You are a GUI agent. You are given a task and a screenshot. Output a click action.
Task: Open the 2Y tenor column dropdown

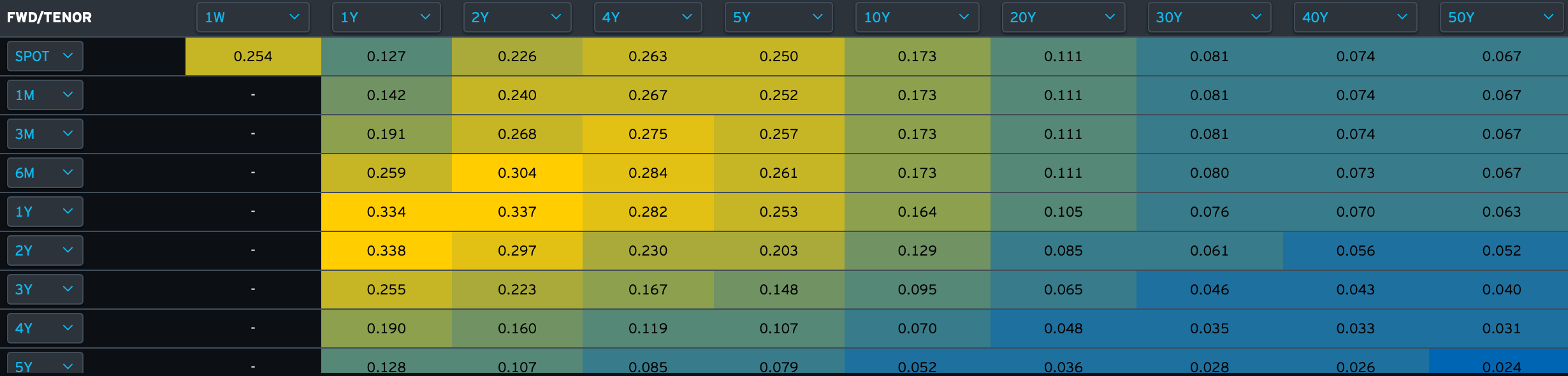point(517,17)
